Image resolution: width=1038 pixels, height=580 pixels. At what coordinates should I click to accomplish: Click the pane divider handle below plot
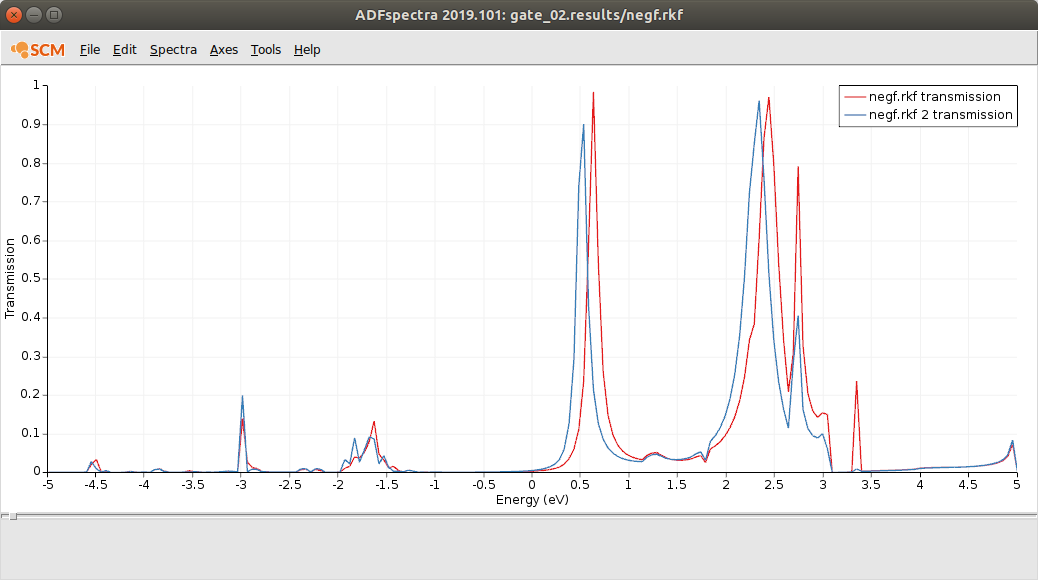(13, 516)
